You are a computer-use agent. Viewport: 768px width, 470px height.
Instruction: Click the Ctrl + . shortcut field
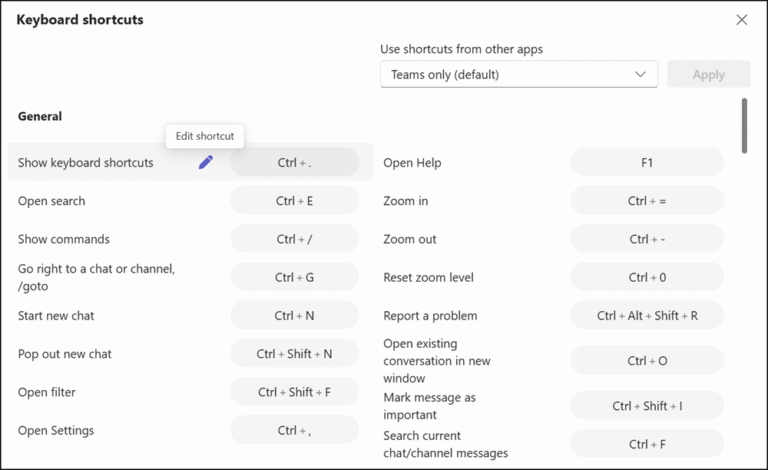coord(294,162)
